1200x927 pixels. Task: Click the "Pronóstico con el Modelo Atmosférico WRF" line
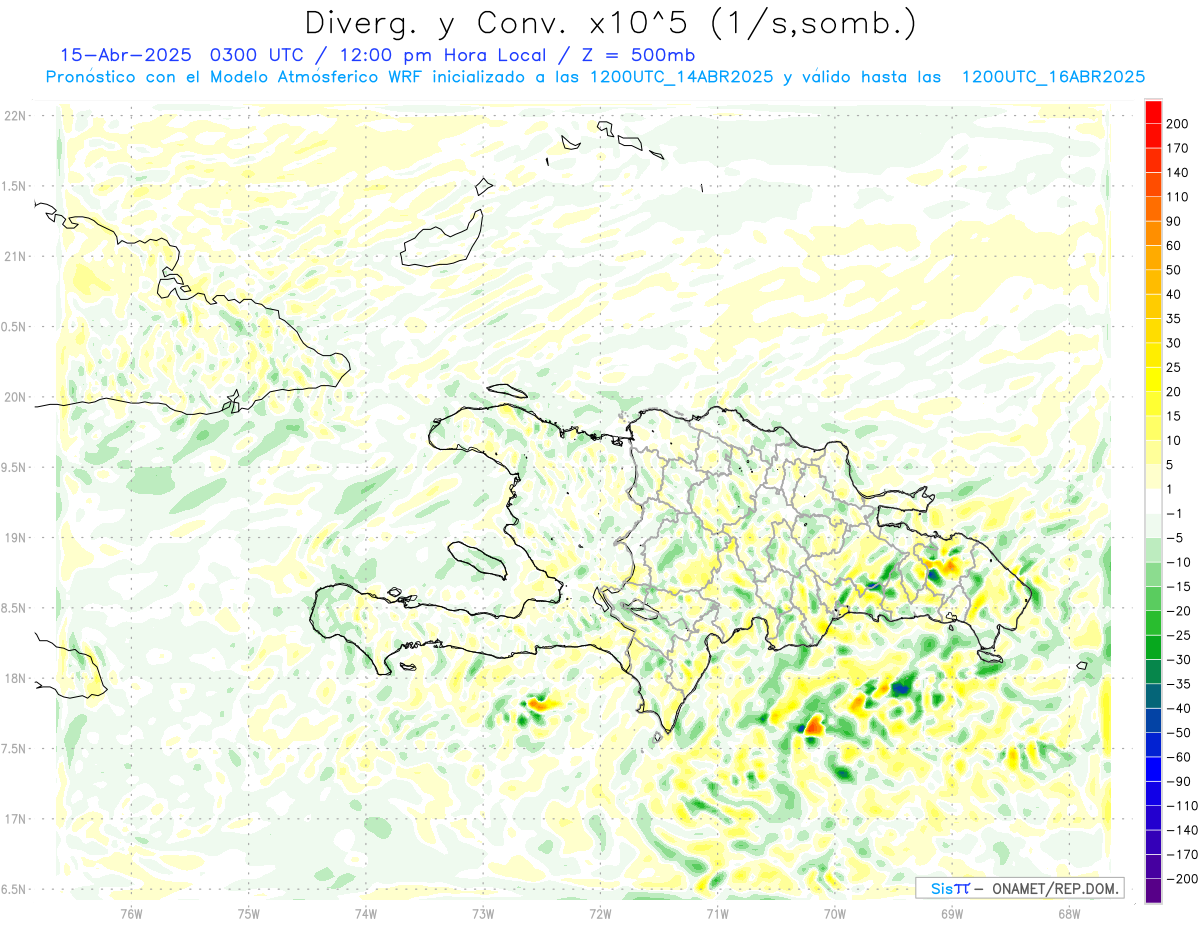click(595, 77)
